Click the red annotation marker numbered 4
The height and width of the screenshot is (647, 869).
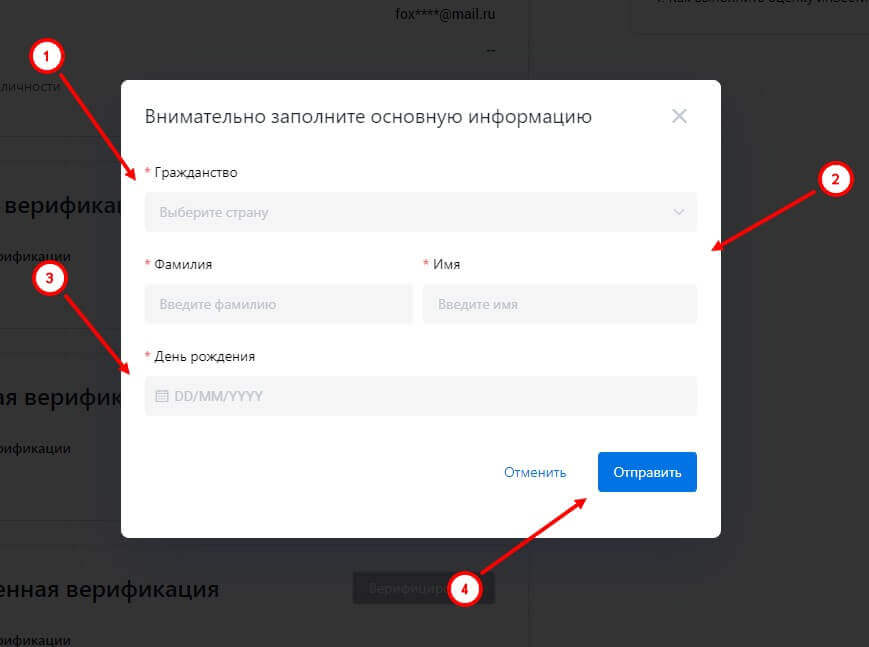(x=464, y=589)
